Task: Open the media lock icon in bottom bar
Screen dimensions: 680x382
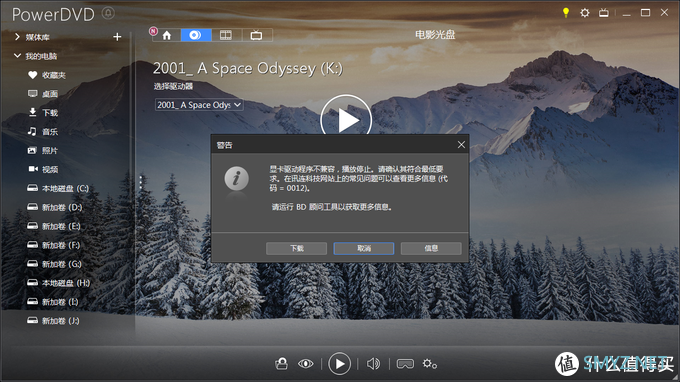Action: tap(281, 363)
